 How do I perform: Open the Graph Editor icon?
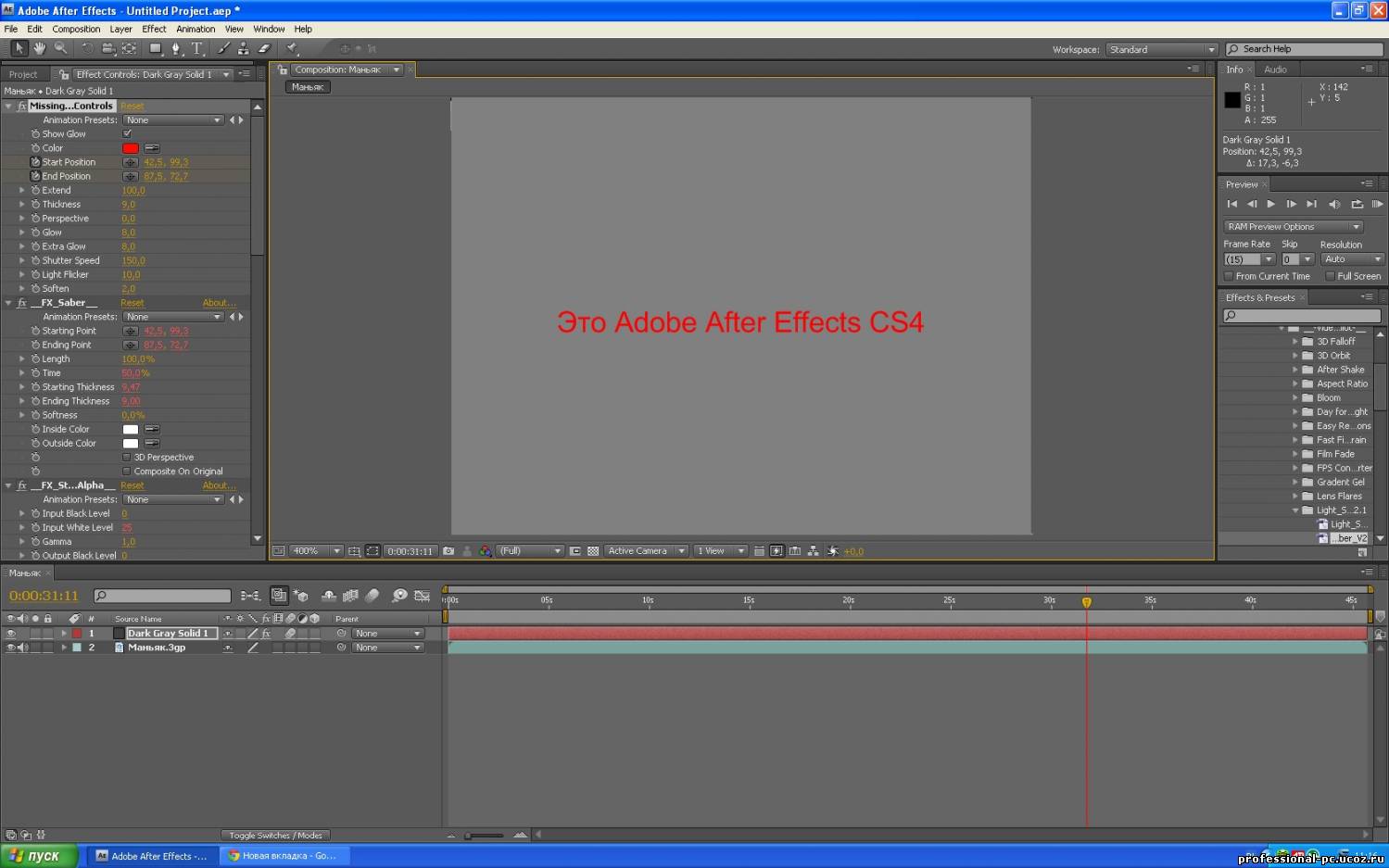pos(422,596)
